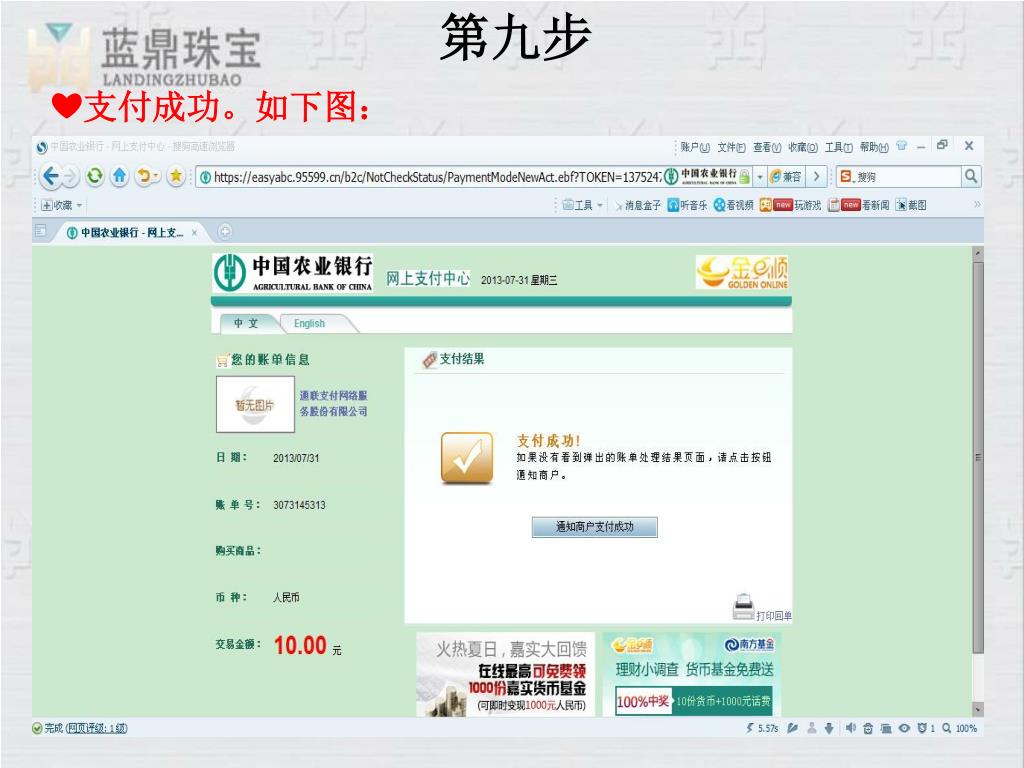Select the 中文 language tab
The width and height of the screenshot is (1024, 768).
[246, 323]
